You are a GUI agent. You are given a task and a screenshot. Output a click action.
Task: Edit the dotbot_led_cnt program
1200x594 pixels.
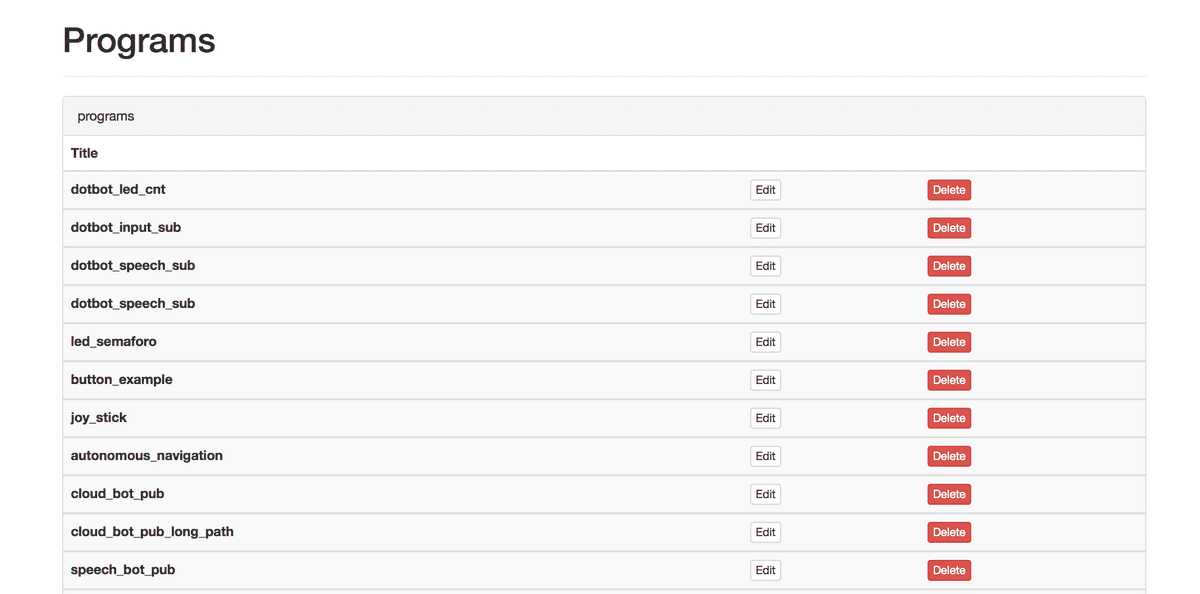point(765,190)
